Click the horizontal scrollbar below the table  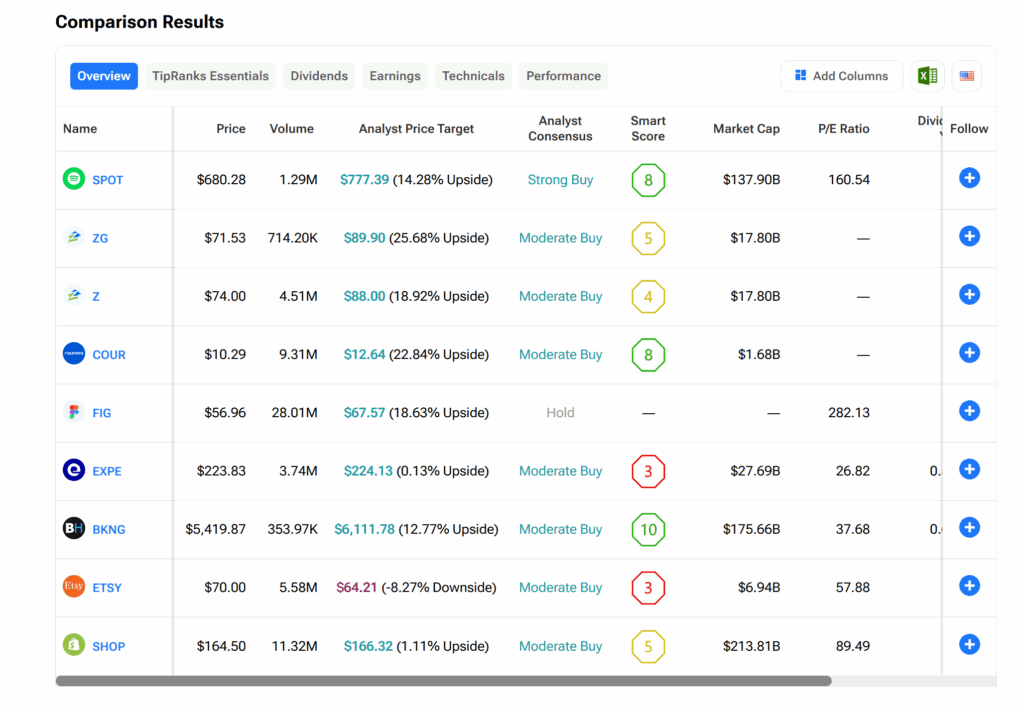pyautogui.click(x=443, y=681)
